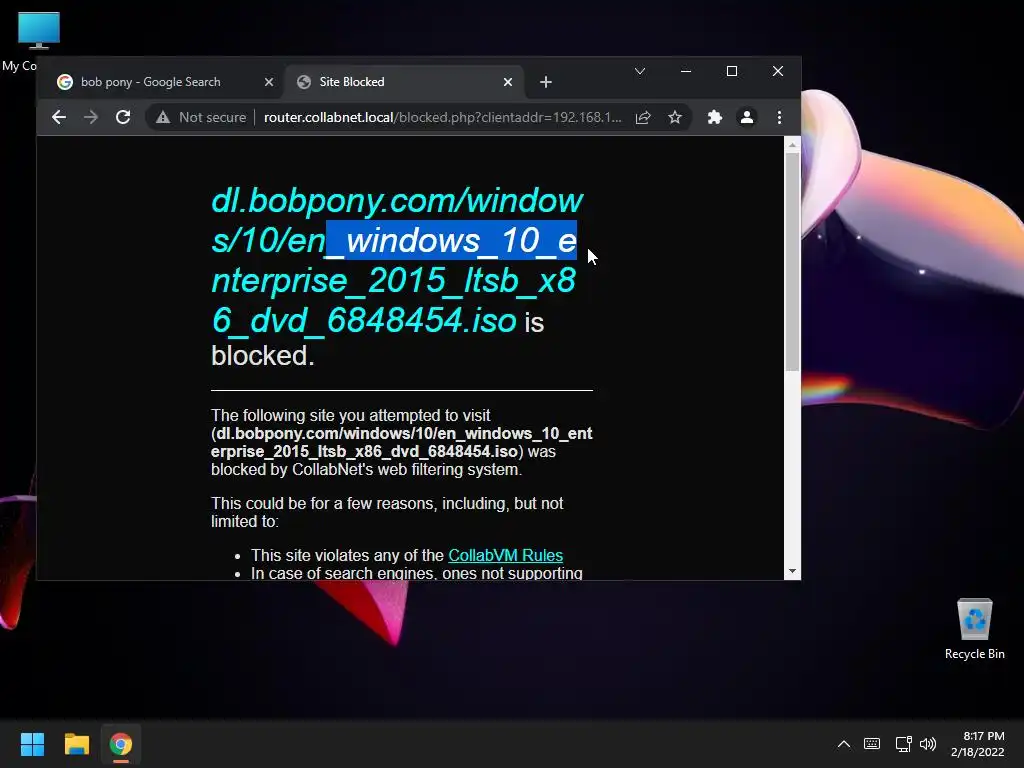This screenshot has height=768, width=1024.
Task: Open the clock showing 8:17 PM
Action: click(978, 744)
